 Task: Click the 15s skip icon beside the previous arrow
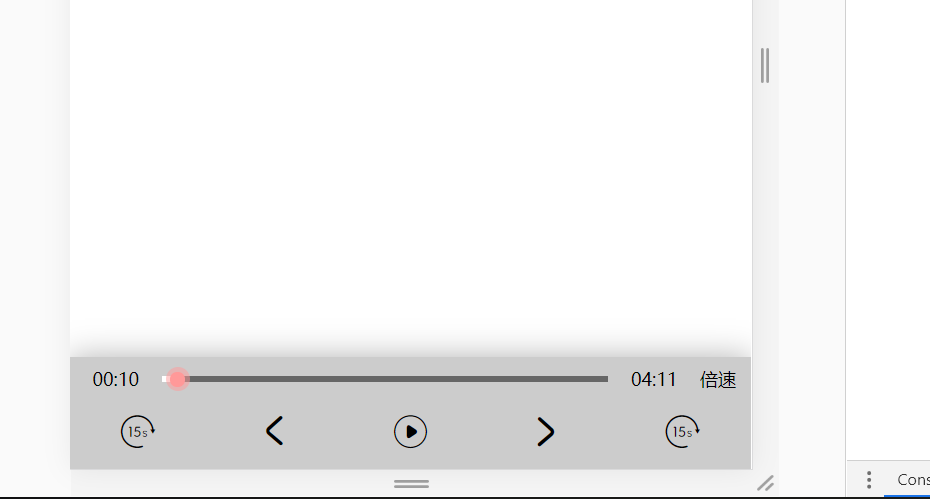click(x=138, y=431)
